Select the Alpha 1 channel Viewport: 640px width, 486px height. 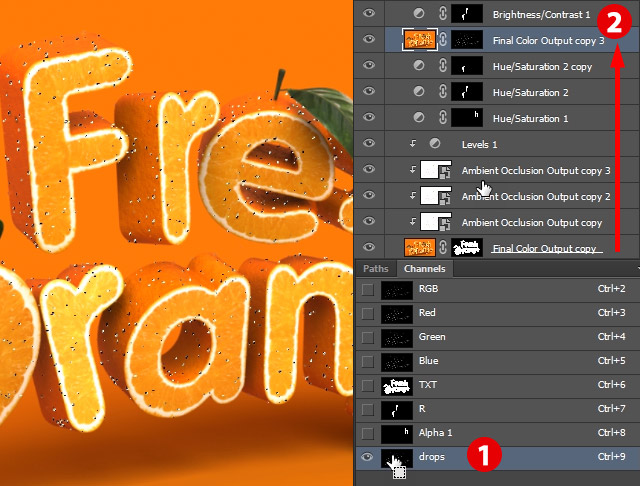498,433
